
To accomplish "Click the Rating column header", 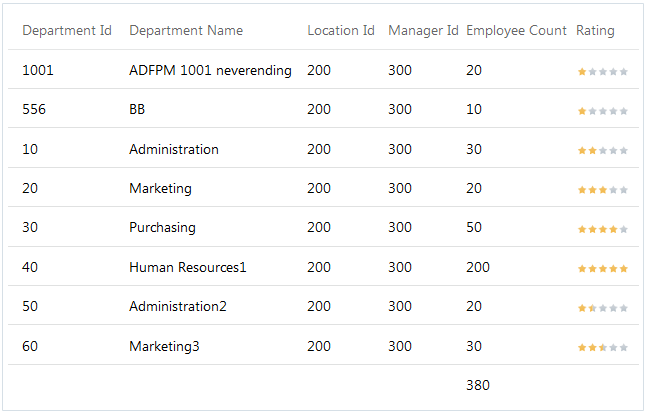I will pyautogui.click(x=595, y=31).
